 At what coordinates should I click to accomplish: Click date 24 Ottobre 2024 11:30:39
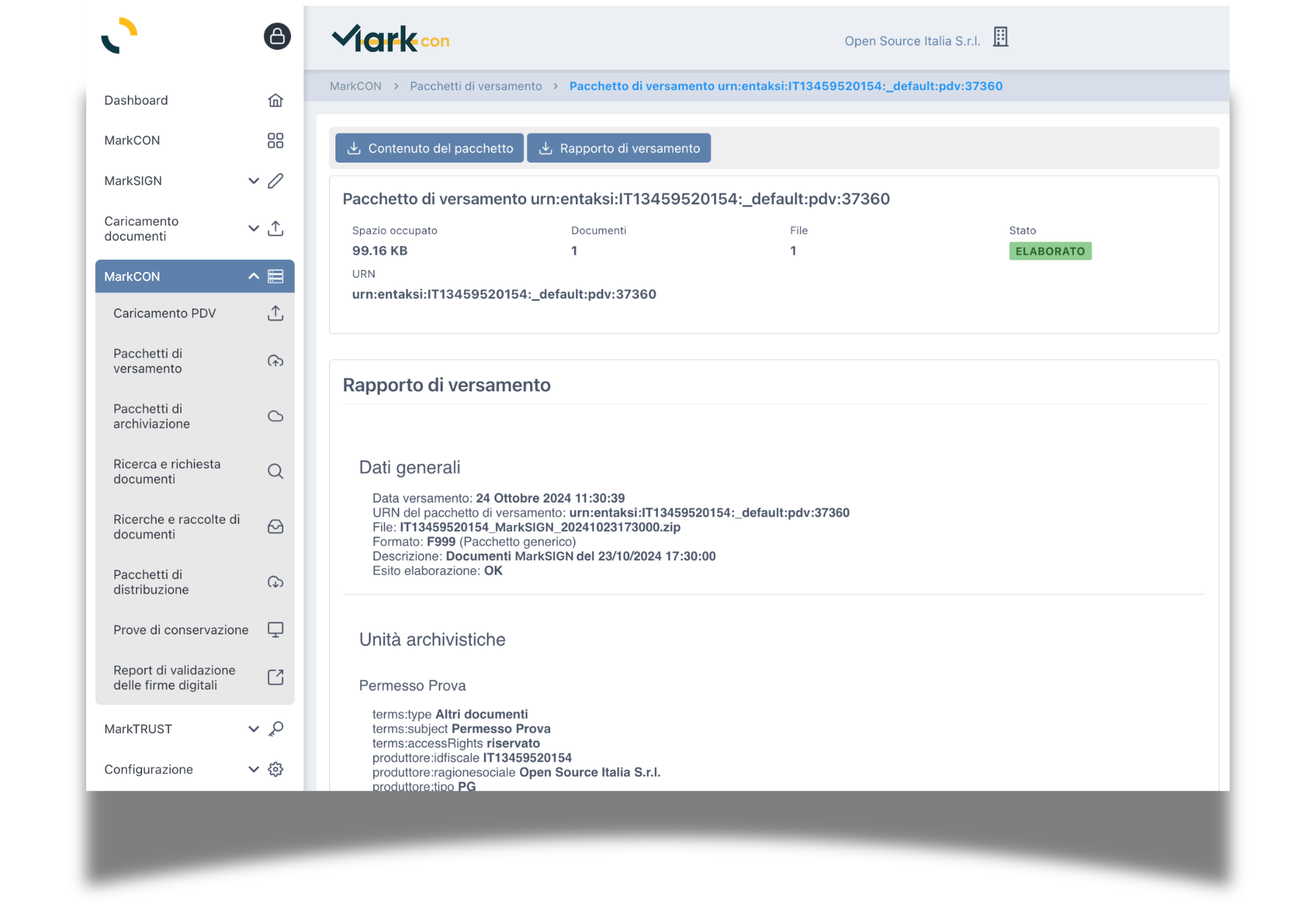(551, 498)
